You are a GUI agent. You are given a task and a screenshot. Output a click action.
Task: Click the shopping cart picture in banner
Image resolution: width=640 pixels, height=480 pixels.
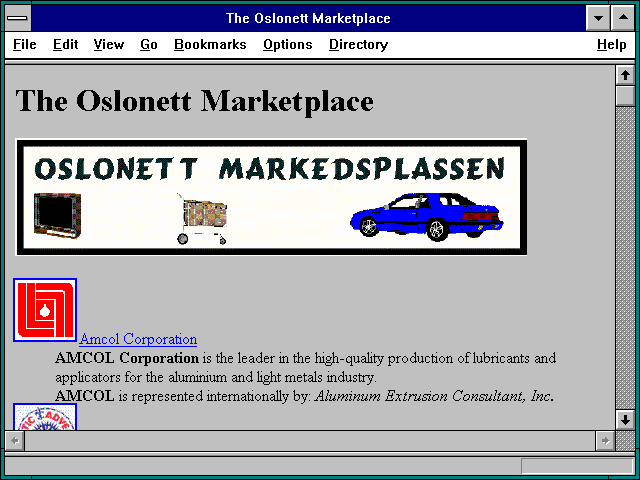coord(202,219)
